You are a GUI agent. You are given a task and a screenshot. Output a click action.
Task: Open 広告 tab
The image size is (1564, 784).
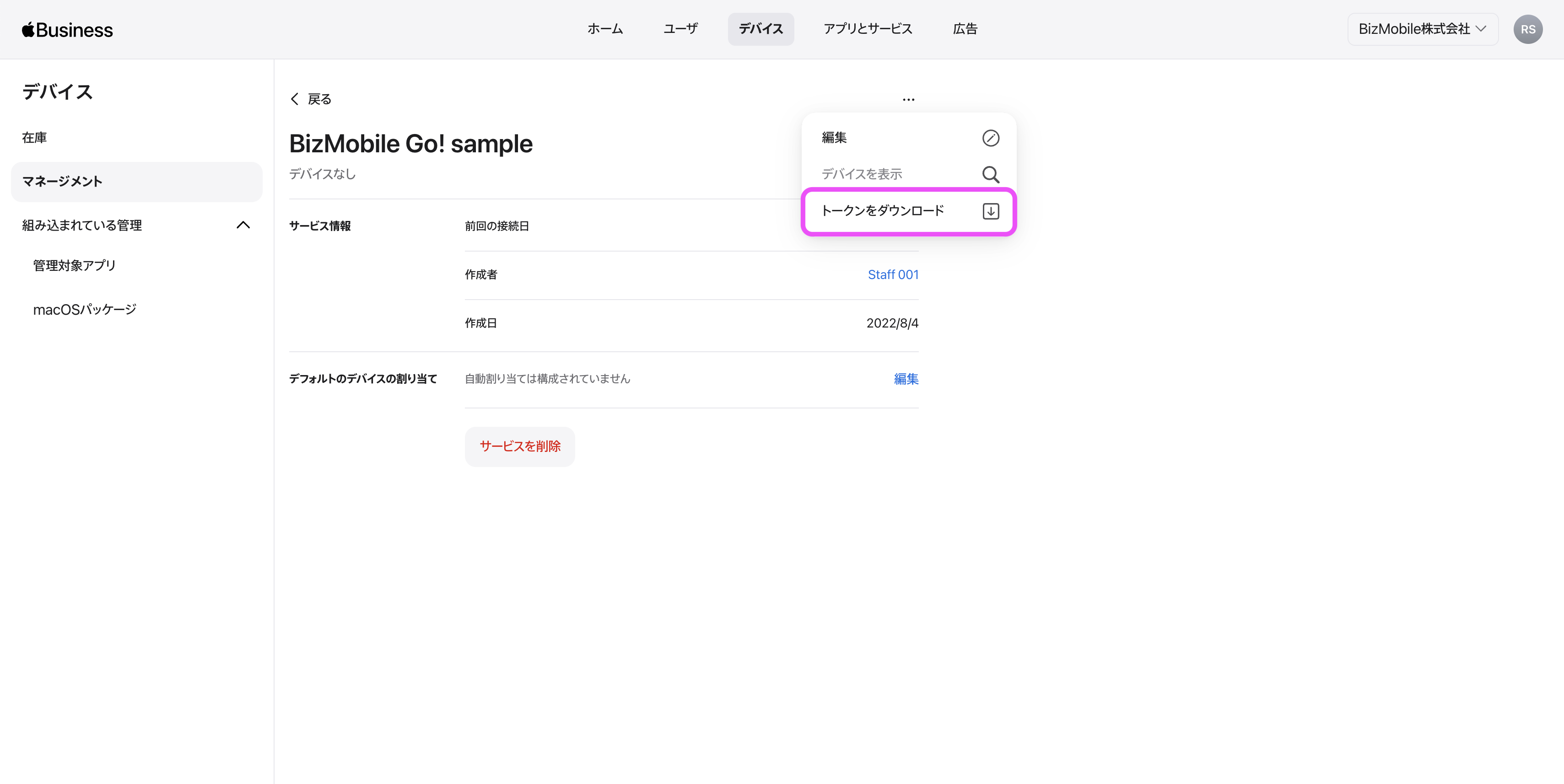(965, 29)
